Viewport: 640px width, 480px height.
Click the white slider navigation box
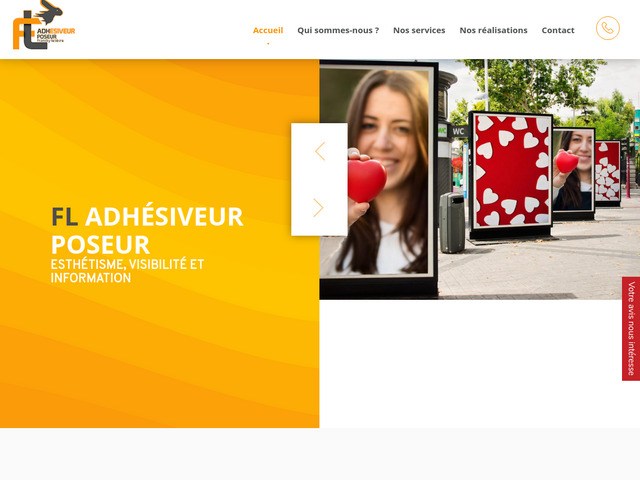coord(319,179)
